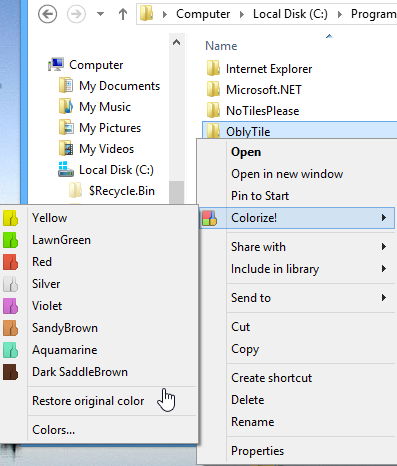Click the My Pictures folder icon
Screen dimensions: 397x466
click(66, 127)
